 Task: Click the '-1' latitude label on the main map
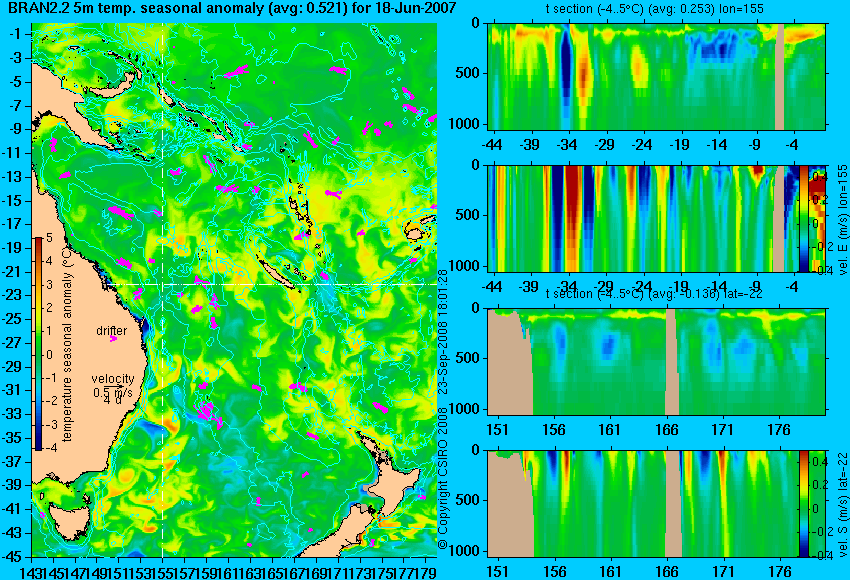(x=15, y=34)
